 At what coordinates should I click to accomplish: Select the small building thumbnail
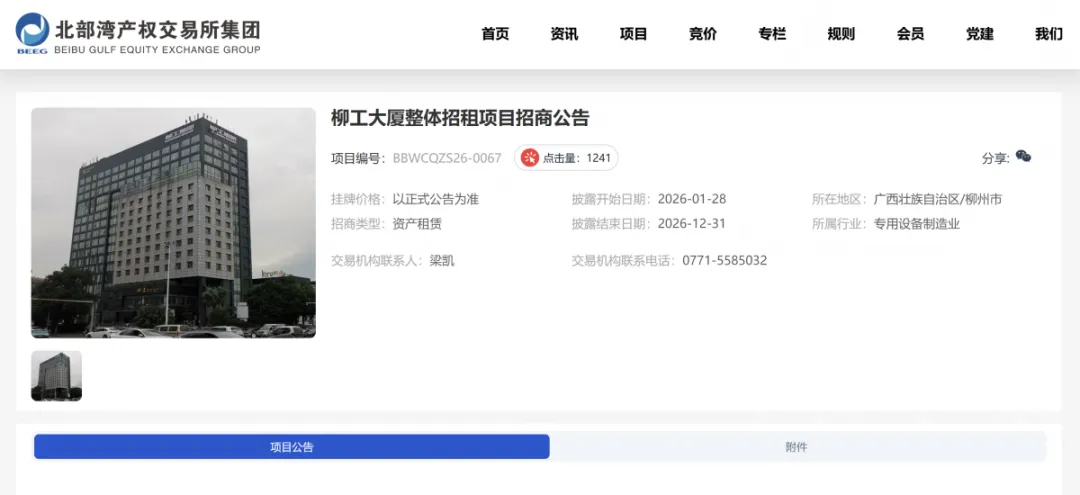click(x=56, y=376)
